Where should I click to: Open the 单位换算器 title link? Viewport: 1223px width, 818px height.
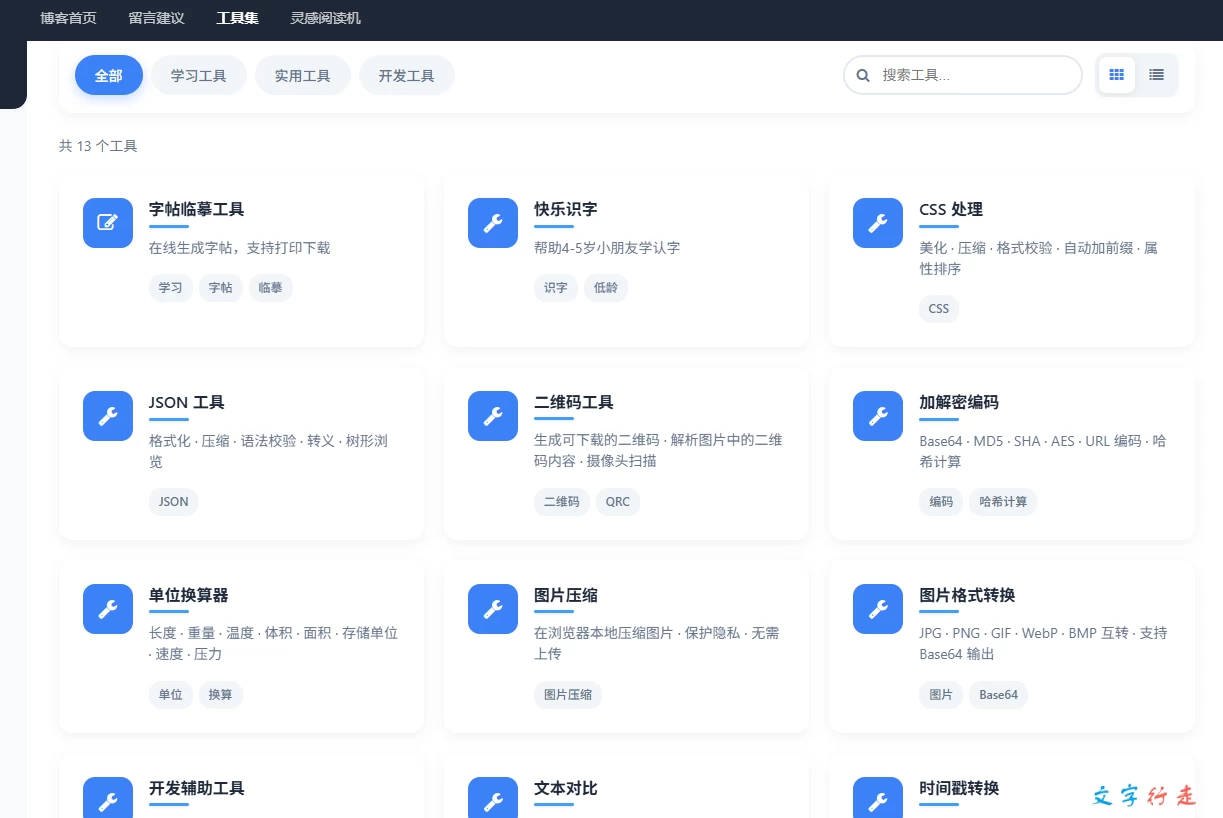click(x=189, y=595)
